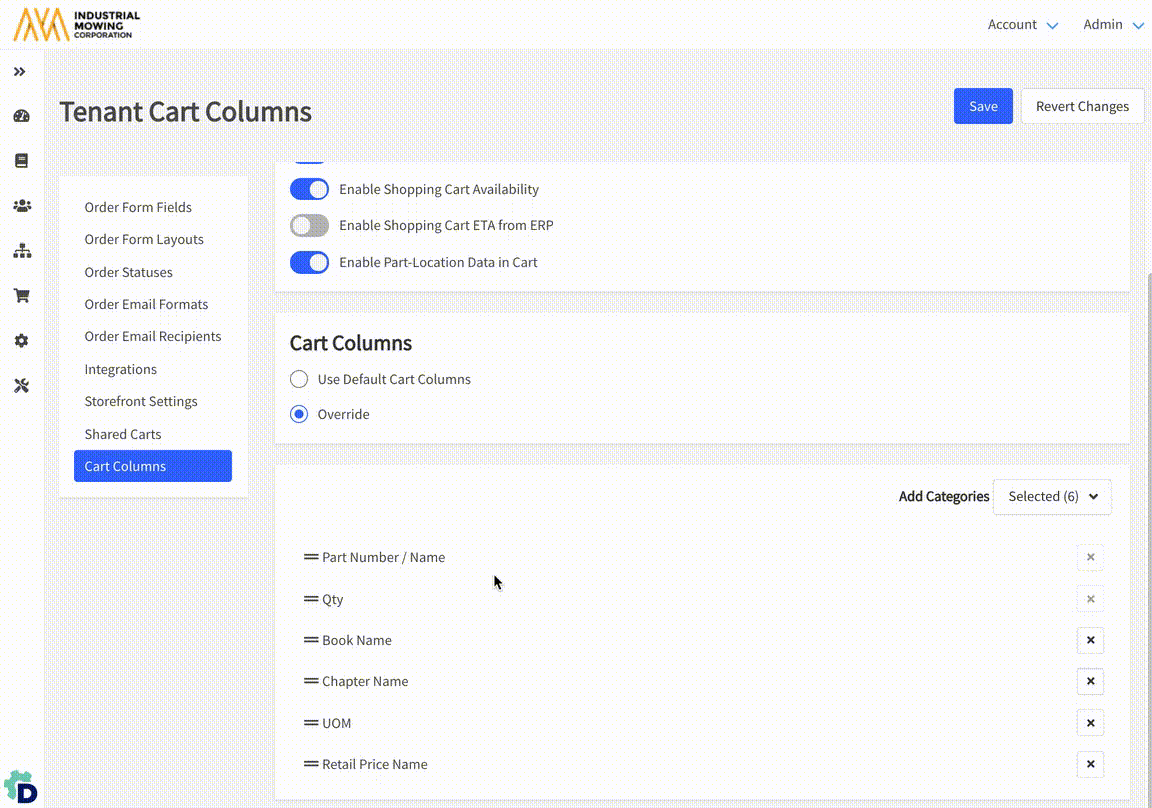
Task: Click the book icon in sidebar
Action: pos(21,161)
